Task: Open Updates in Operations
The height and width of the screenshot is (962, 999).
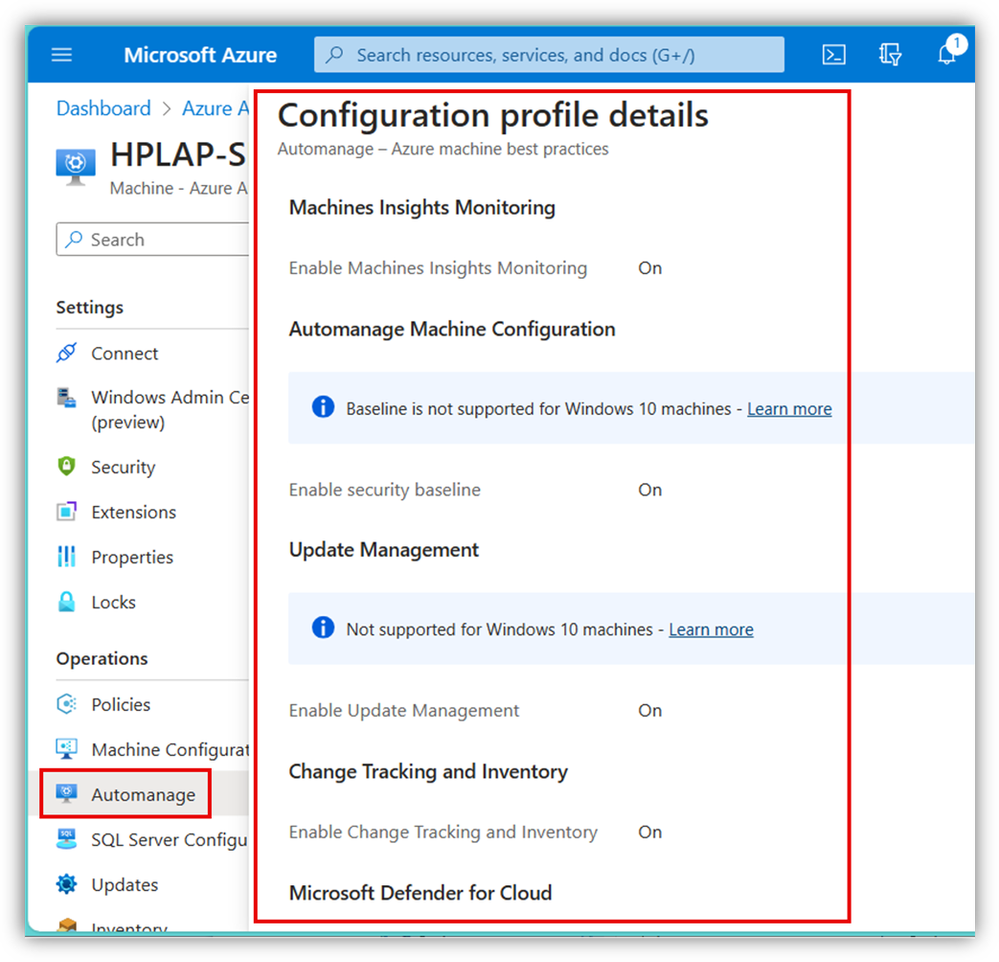Action: [x=125, y=885]
